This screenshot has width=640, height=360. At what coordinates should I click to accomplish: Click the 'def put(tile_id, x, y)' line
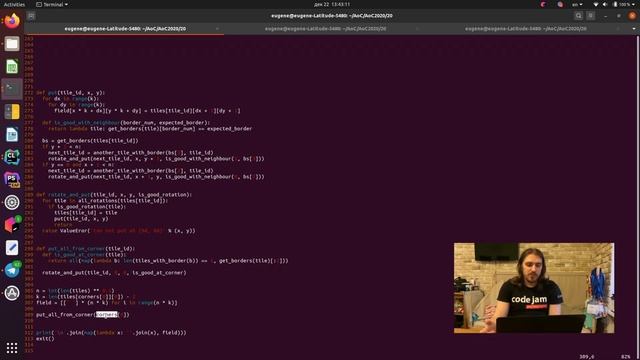click(71, 93)
